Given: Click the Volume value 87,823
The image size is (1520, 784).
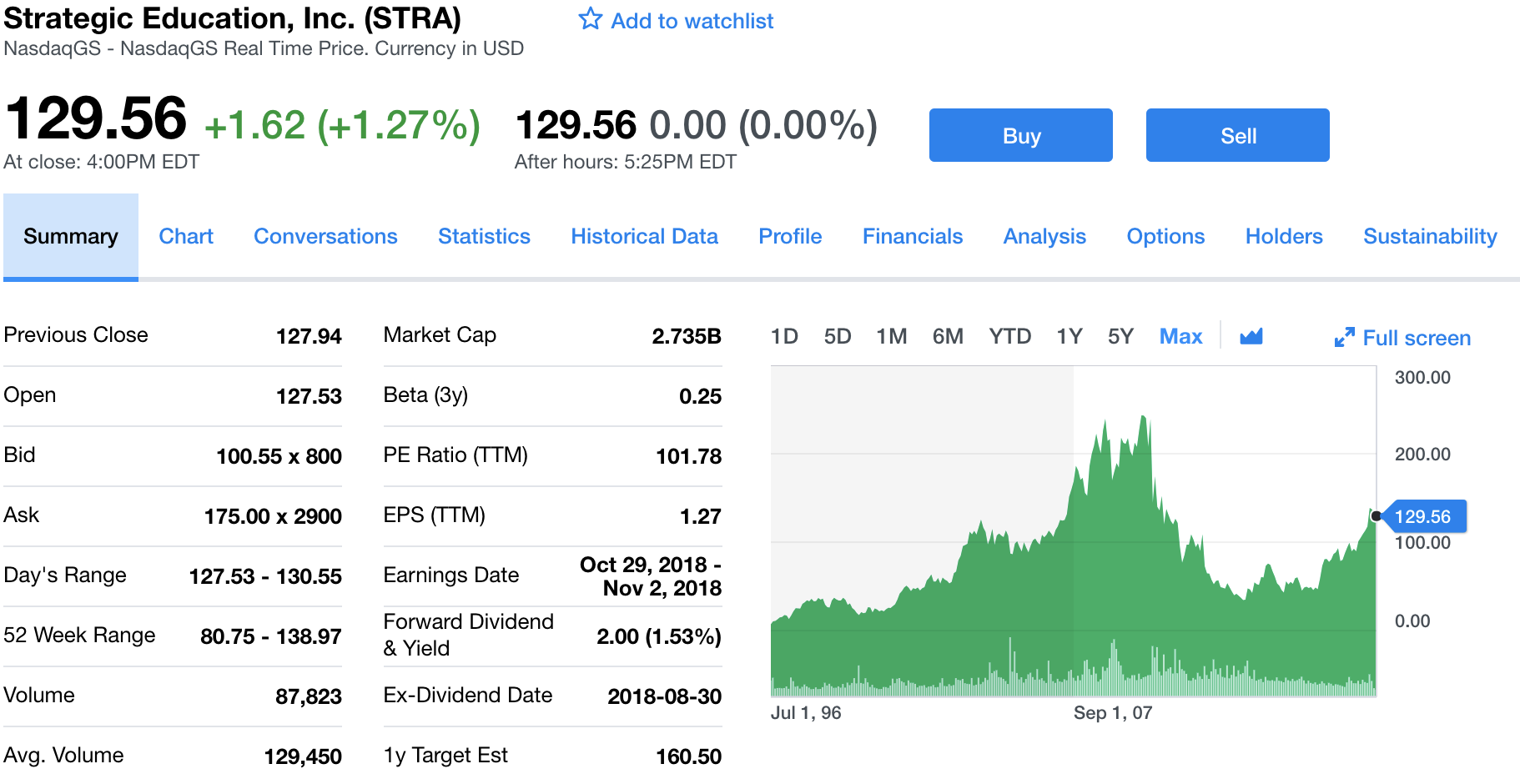Looking at the screenshot, I should (309, 696).
